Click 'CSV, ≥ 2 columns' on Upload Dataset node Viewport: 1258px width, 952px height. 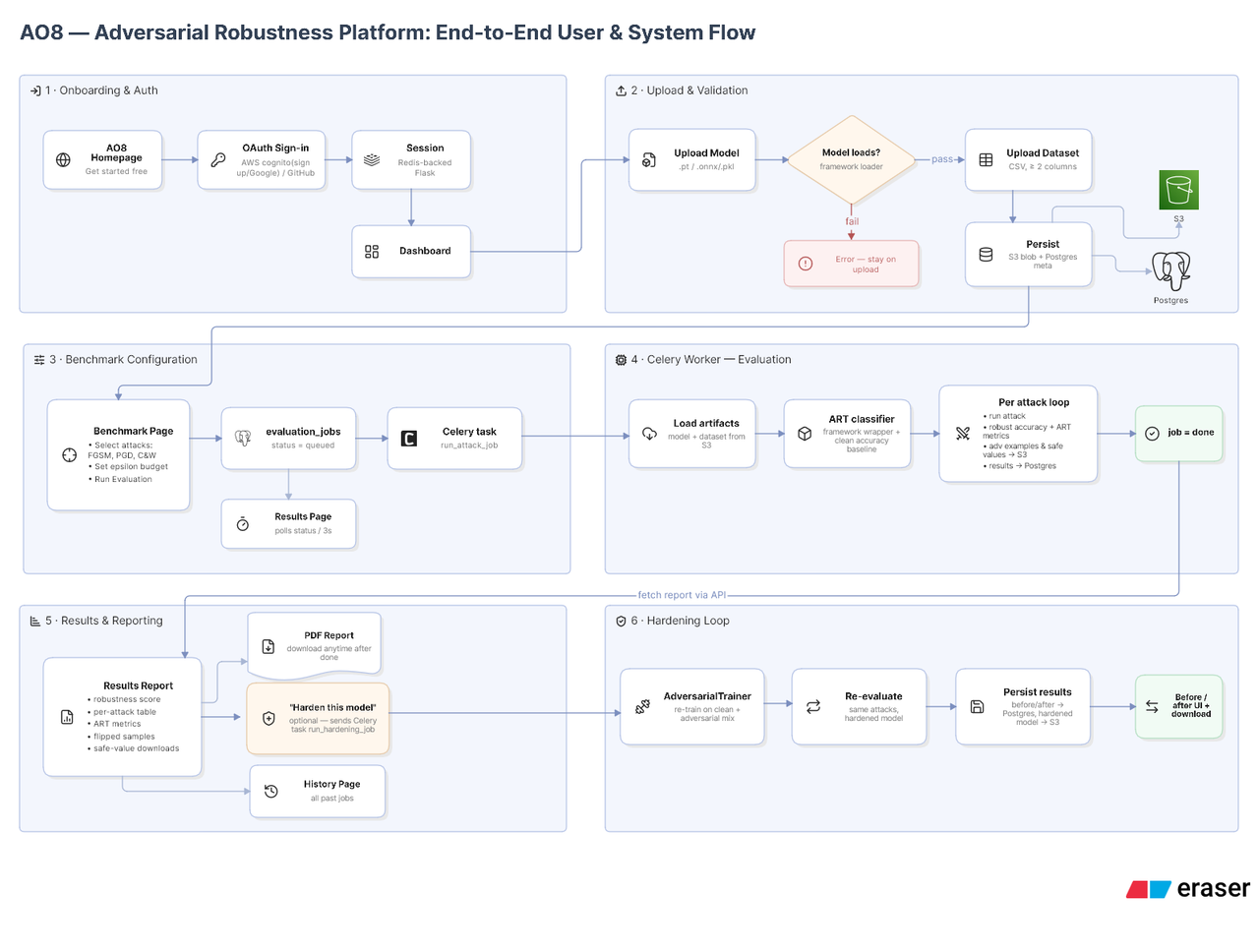point(1043,167)
